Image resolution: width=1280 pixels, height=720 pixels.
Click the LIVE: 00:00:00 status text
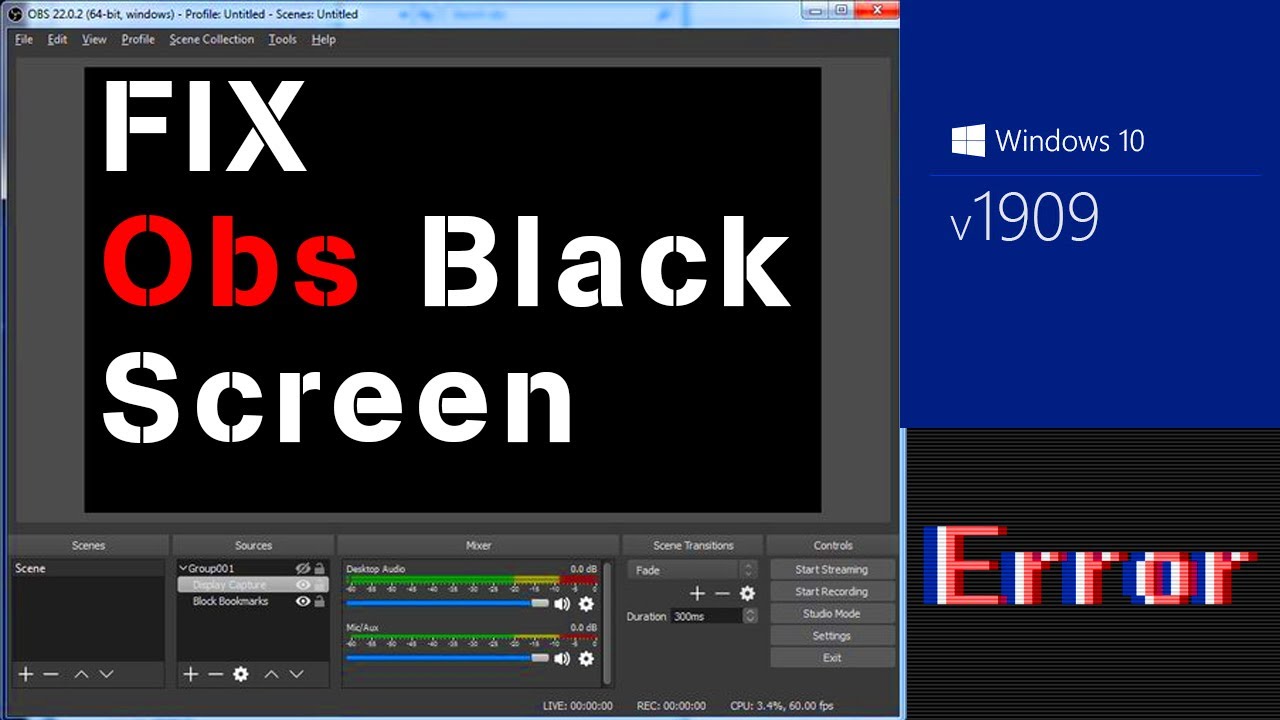[578, 706]
